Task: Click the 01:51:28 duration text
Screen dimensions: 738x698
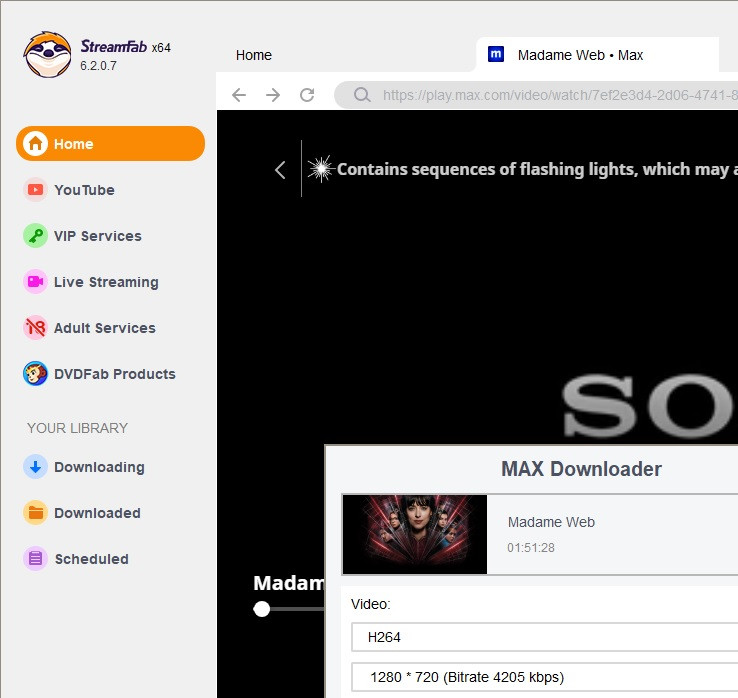Action: [531, 548]
